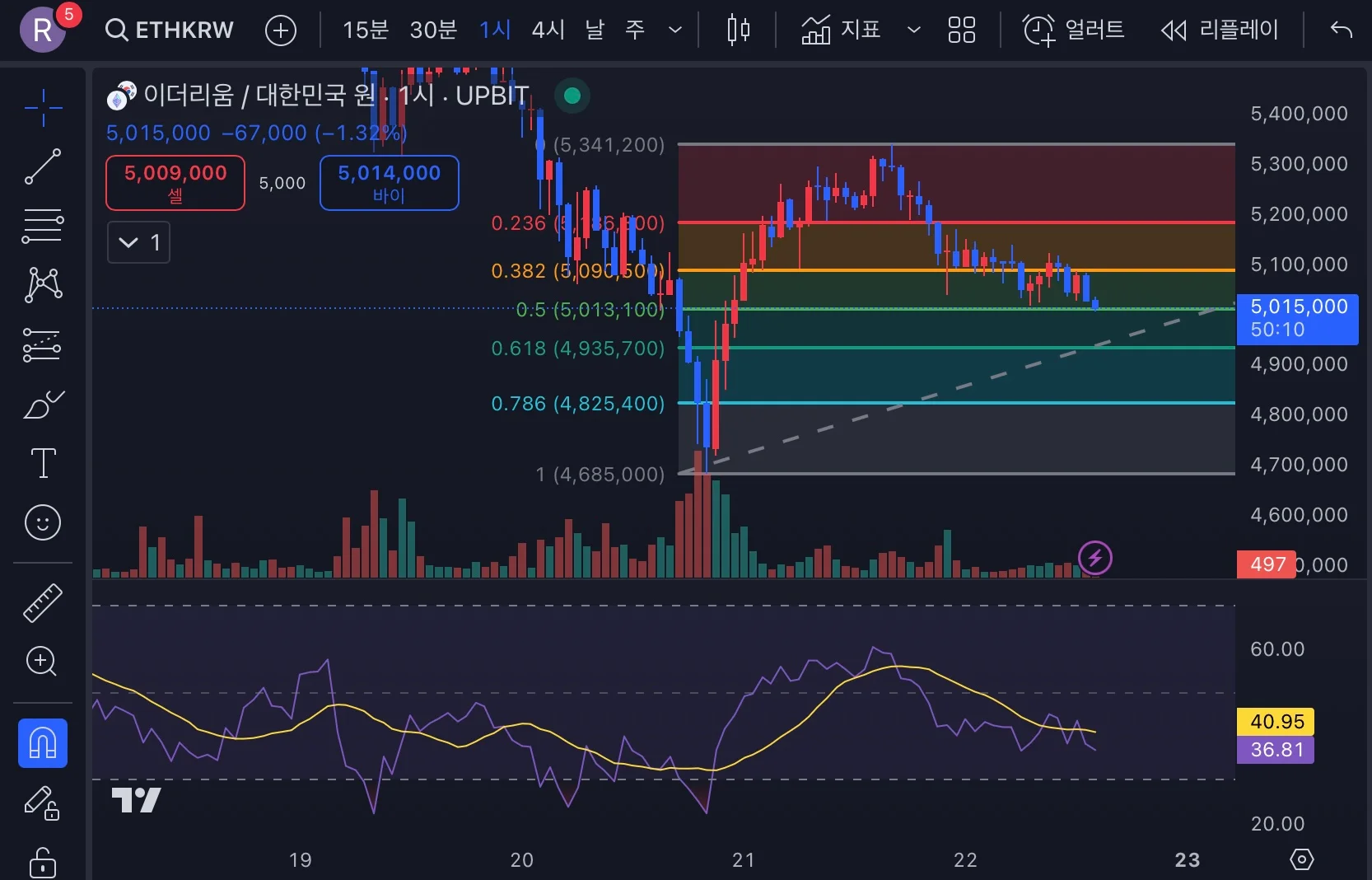Open the prediction and measurement tools

coord(43,344)
